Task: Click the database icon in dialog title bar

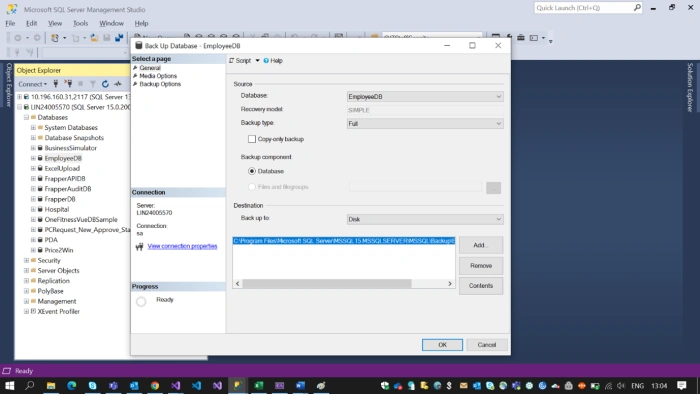Action: (138, 46)
